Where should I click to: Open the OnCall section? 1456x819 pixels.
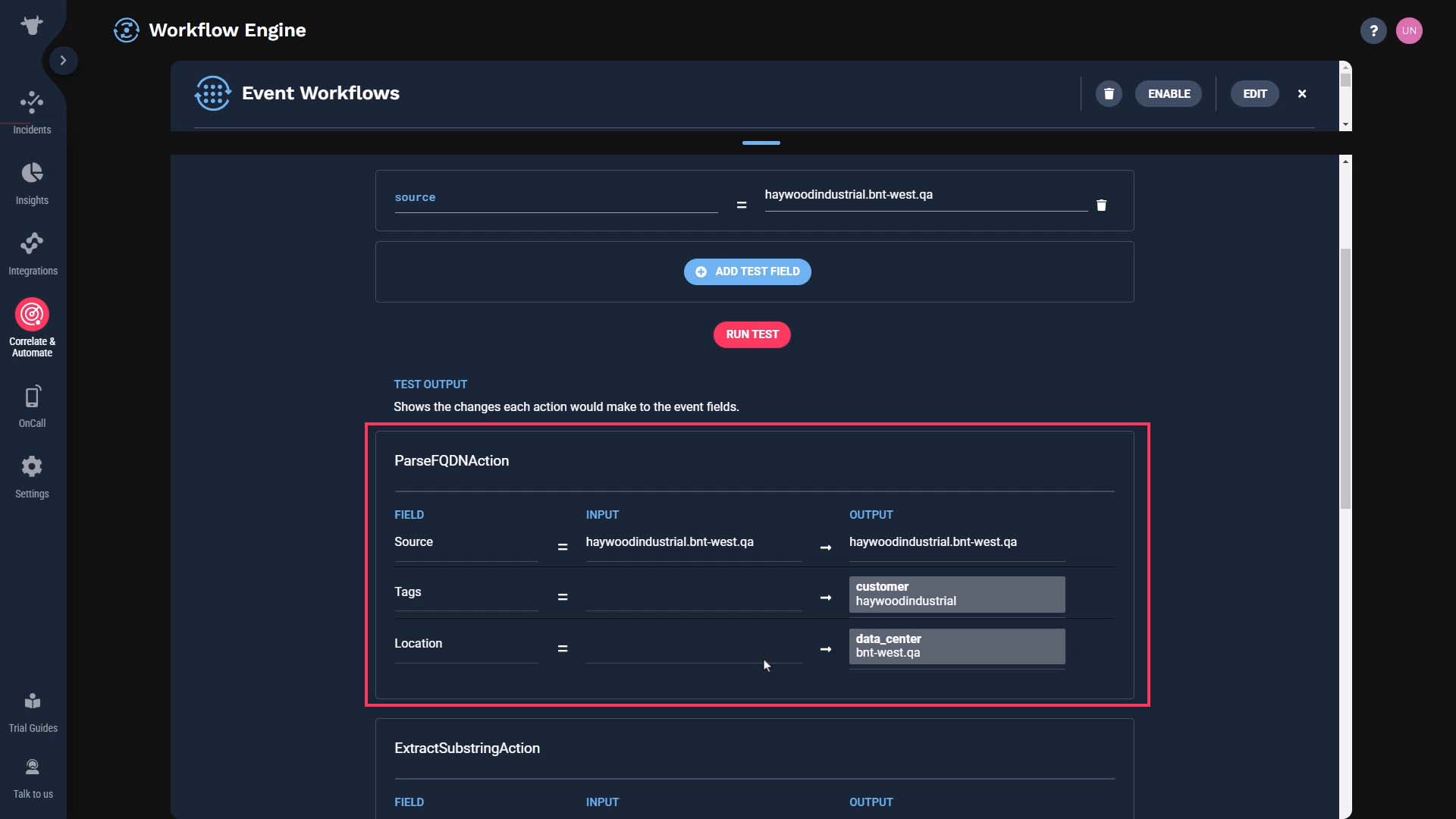pos(32,406)
